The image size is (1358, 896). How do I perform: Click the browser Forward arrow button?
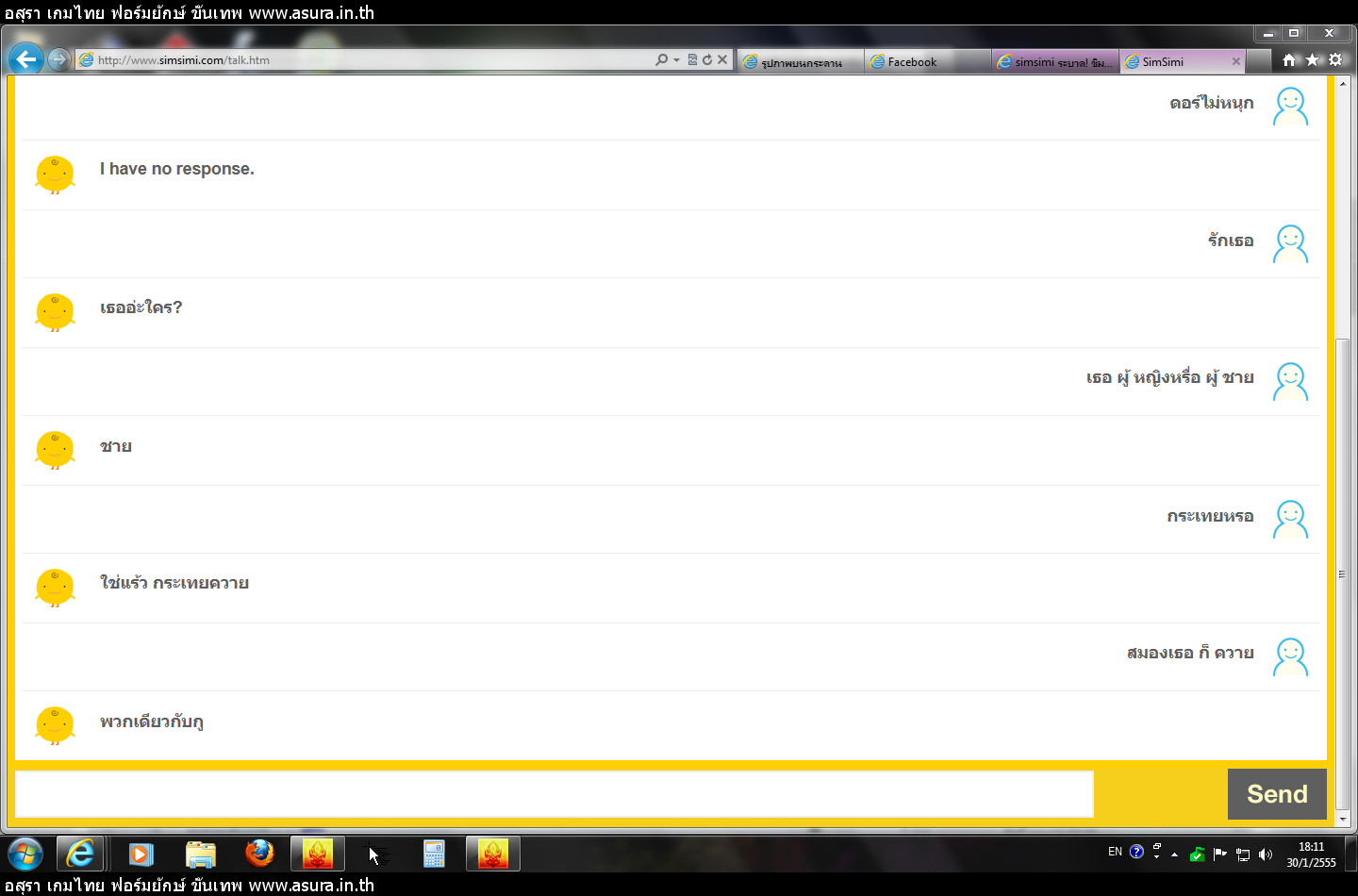coord(58,59)
